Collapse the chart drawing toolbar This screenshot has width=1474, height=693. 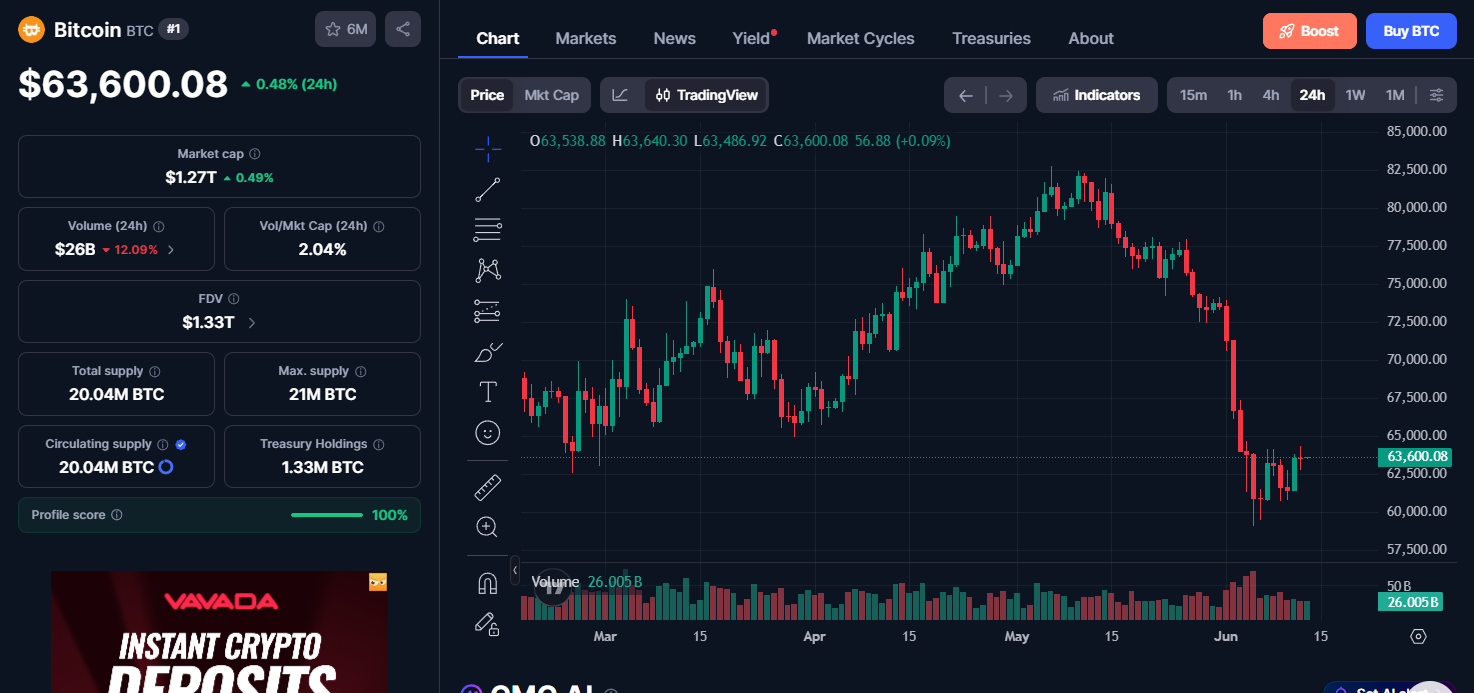[515, 570]
